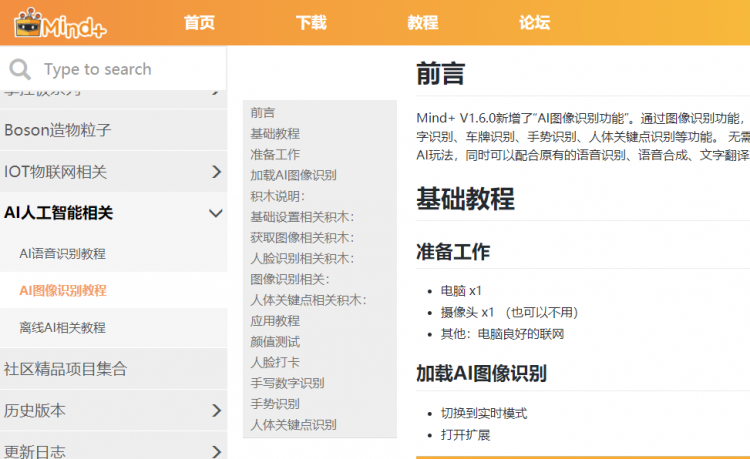Click the search magnifier icon

point(20,69)
